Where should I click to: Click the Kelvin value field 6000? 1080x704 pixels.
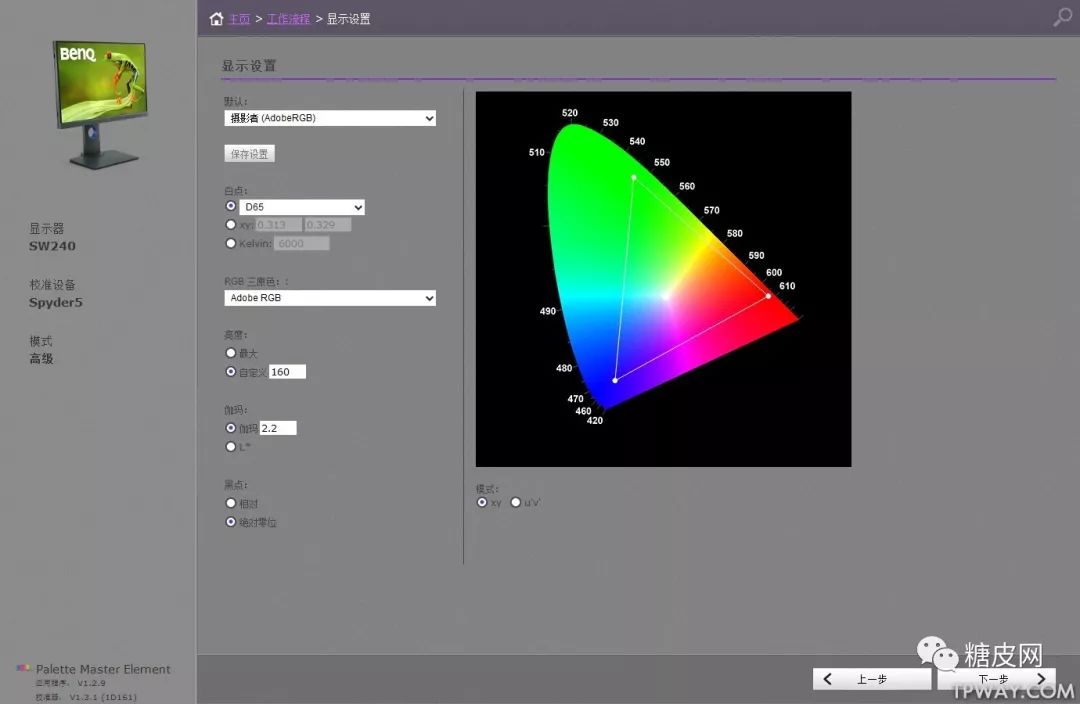[302, 243]
